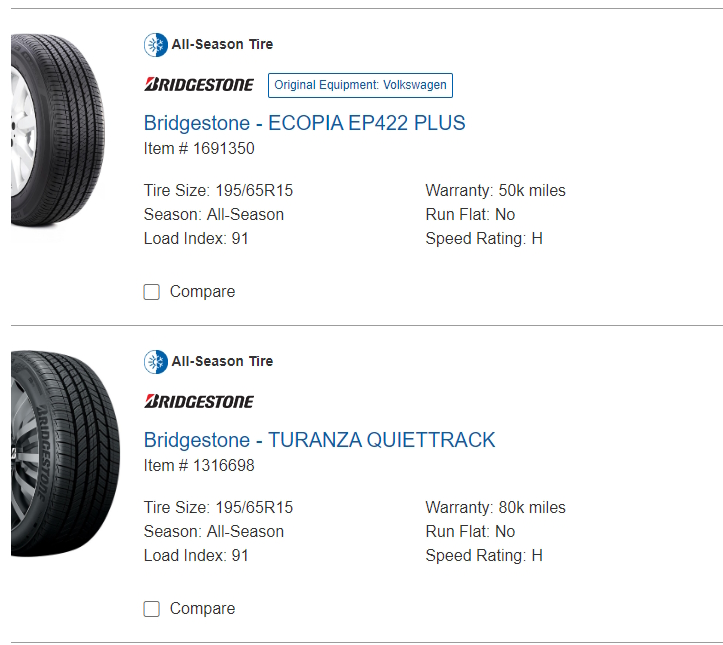Click the All-Season Tire label on first listing
This screenshot has width=723, height=645.
222,44
